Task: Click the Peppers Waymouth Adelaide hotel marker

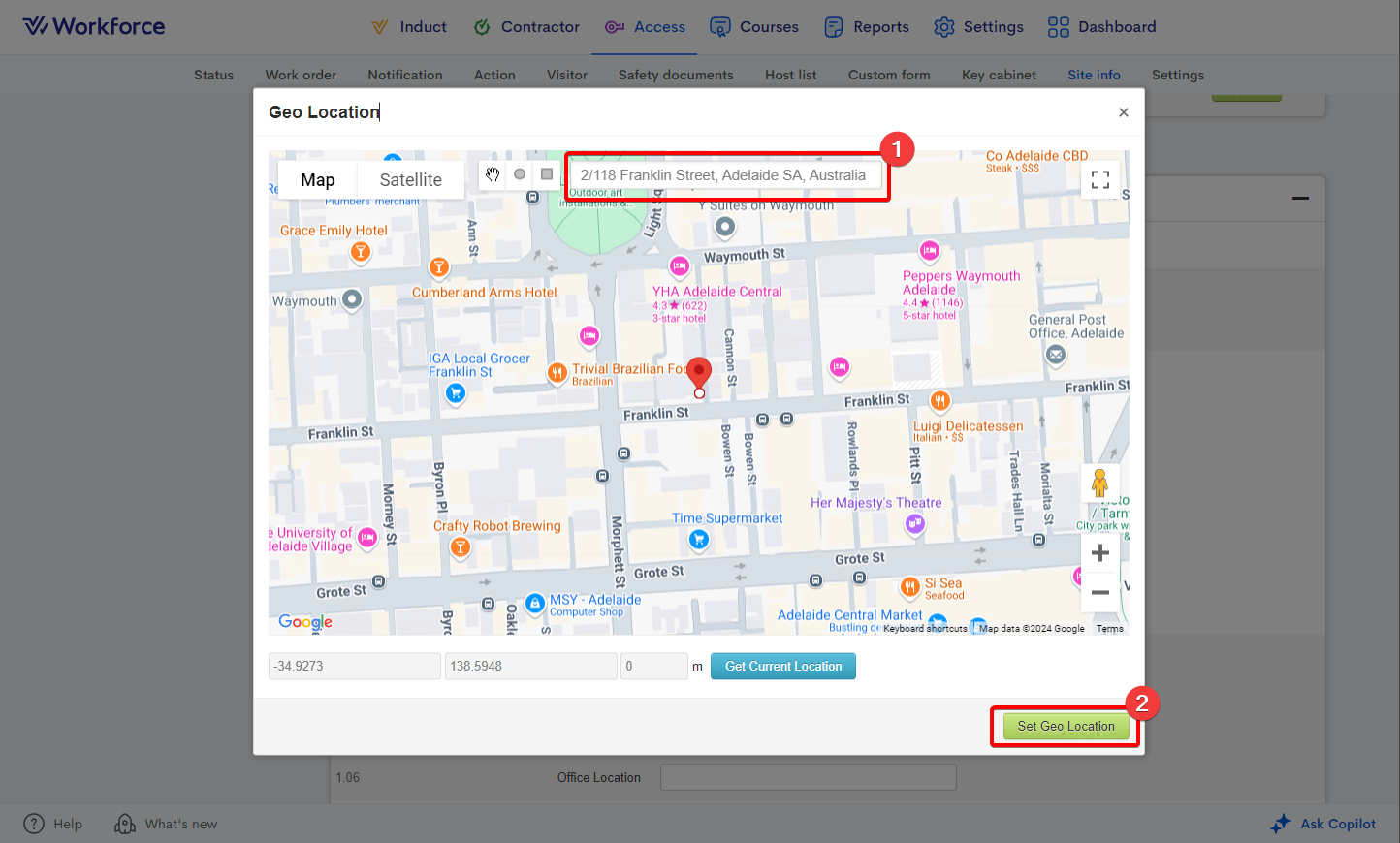Action: coord(930,251)
